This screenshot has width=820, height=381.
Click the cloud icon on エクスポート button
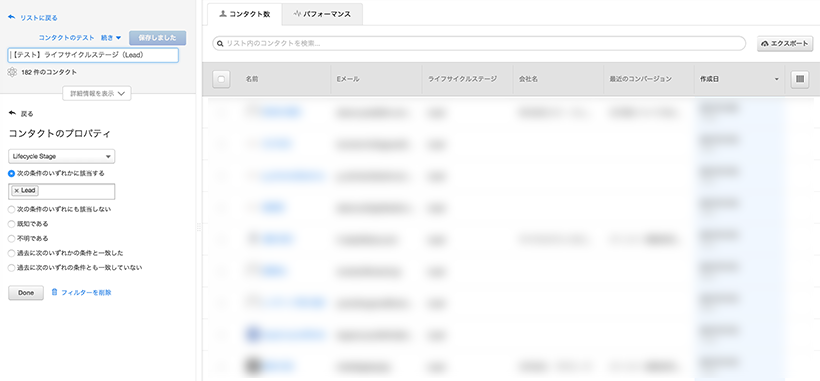pyautogui.click(x=765, y=44)
